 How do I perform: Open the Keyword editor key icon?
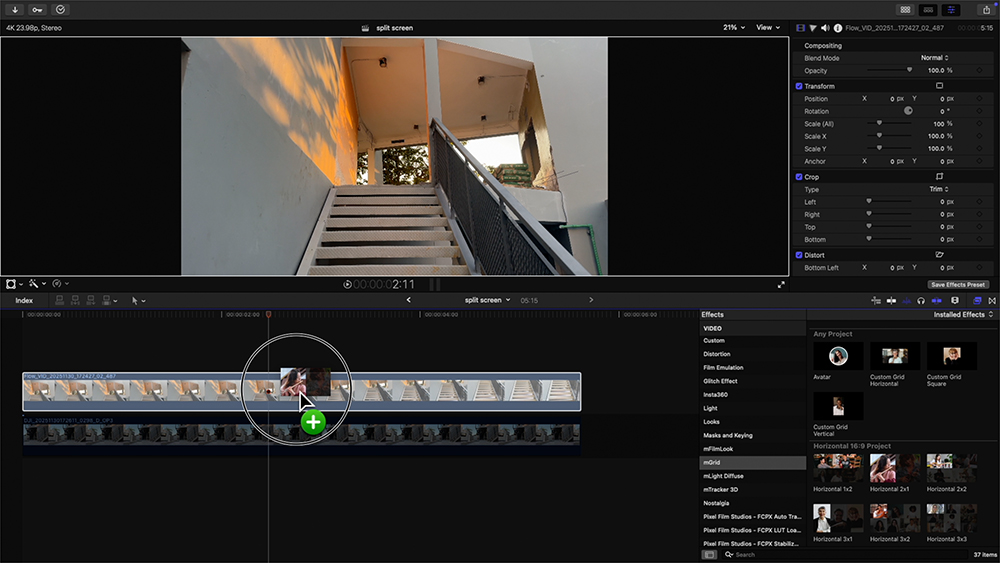[x=37, y=9]
